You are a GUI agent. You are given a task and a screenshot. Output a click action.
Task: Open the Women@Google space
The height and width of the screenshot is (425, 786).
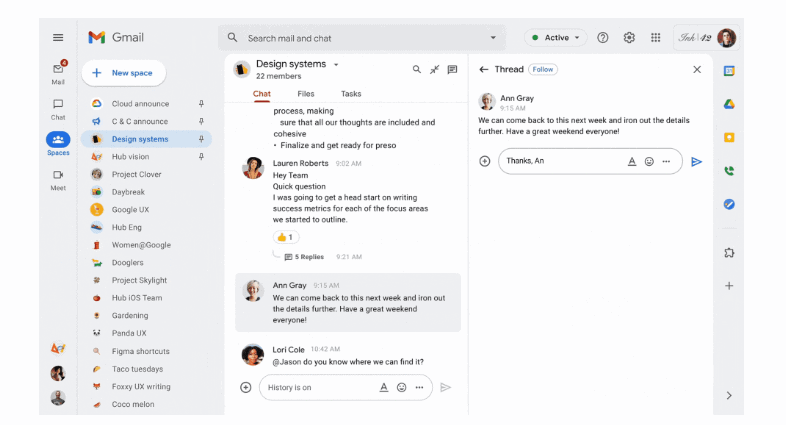tap(146, 245)
